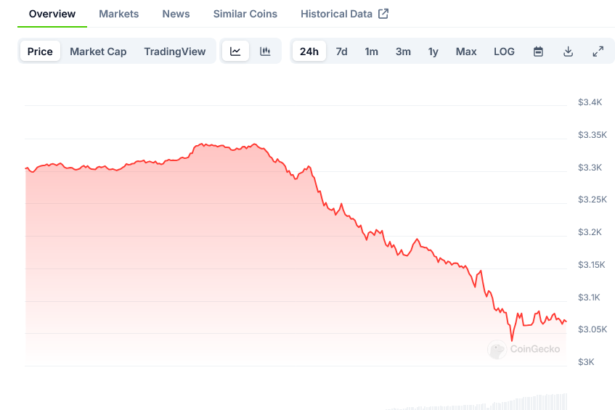Expand chart to fullscreen

pos(598,51)
